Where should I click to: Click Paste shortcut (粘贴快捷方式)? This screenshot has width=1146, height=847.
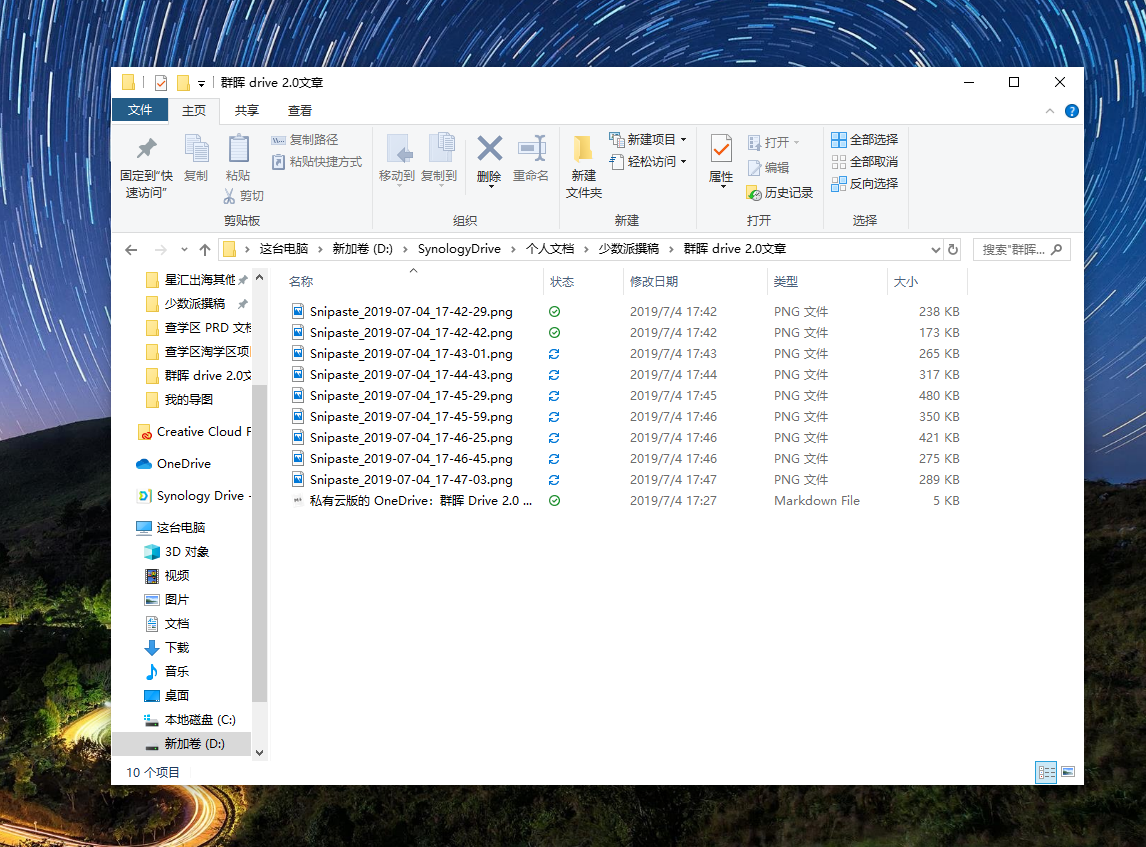point(316,162)
